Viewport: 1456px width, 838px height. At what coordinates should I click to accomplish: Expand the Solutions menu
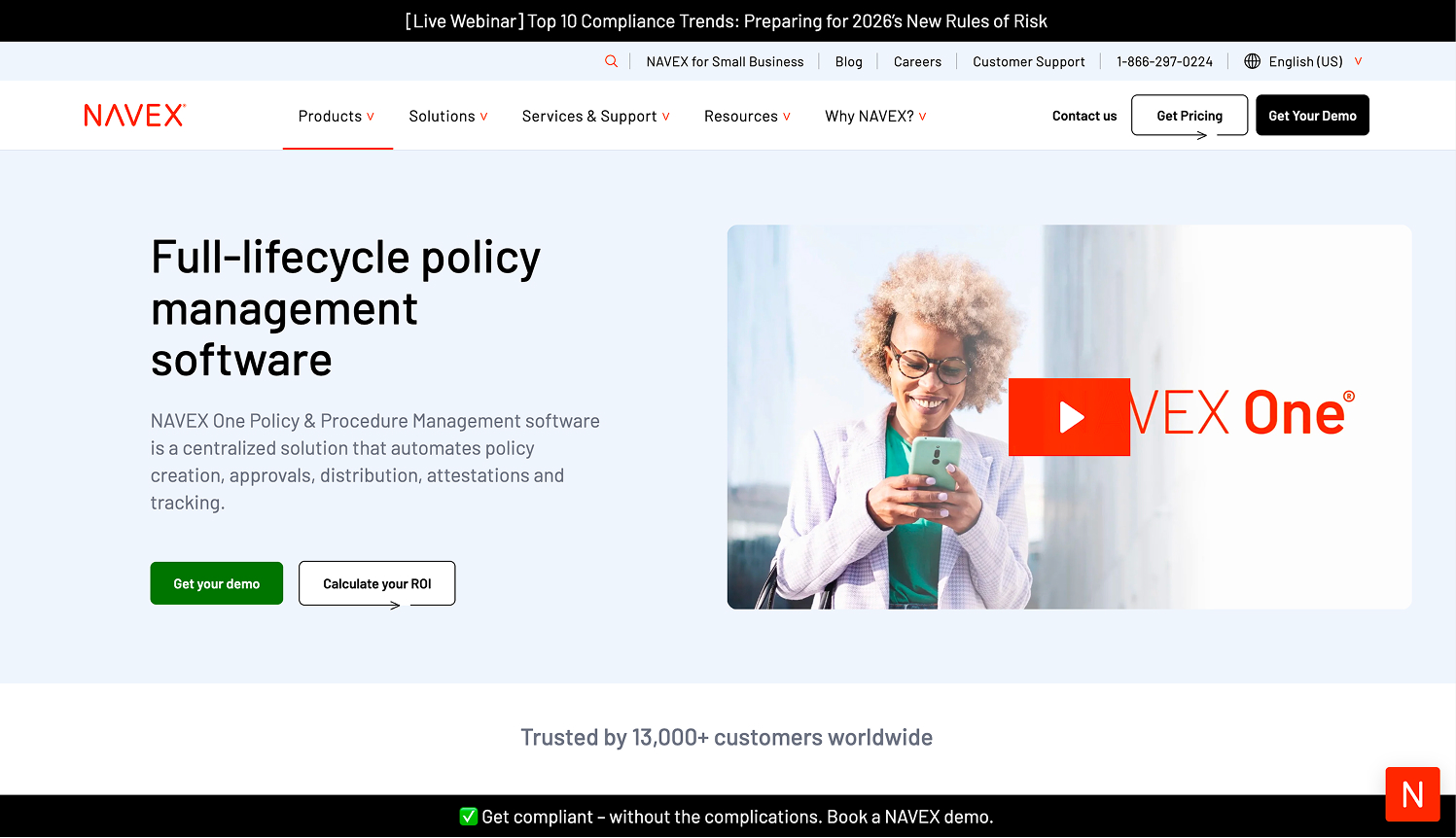[x=448, y=115]
